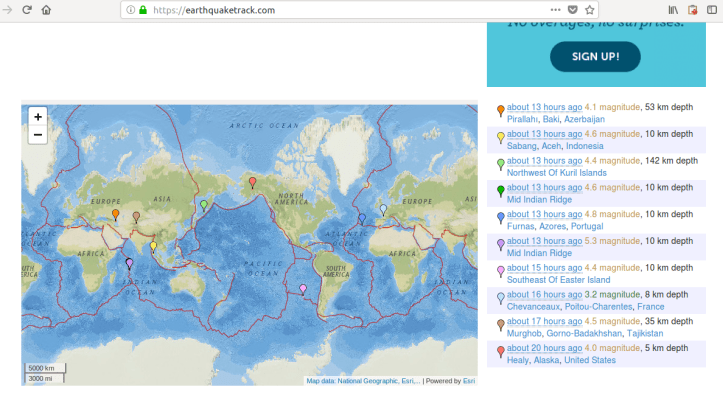The width and height of the screenshot is (723, 393).
Task: Open the 'Powered by Esri' link on map
Action: coord(469,381)
